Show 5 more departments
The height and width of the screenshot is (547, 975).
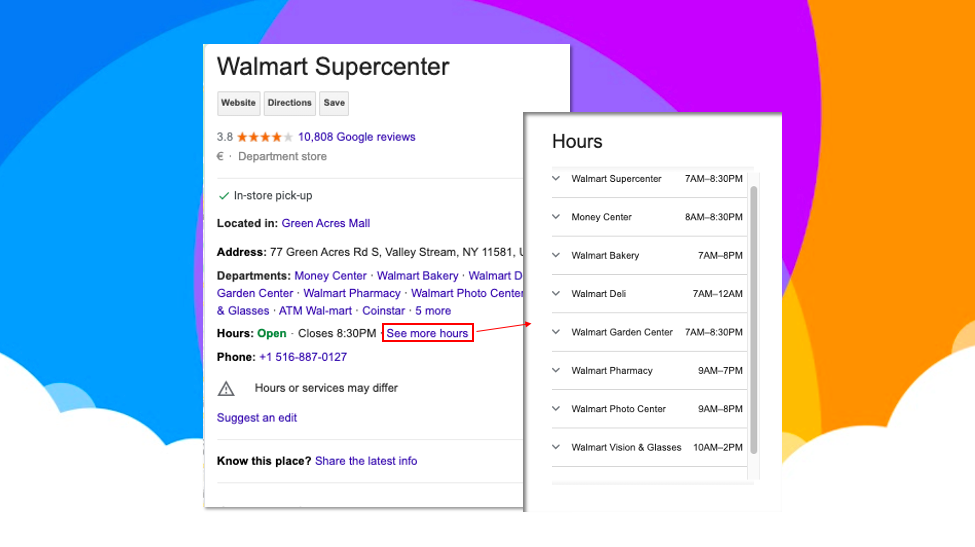(433, 310)
